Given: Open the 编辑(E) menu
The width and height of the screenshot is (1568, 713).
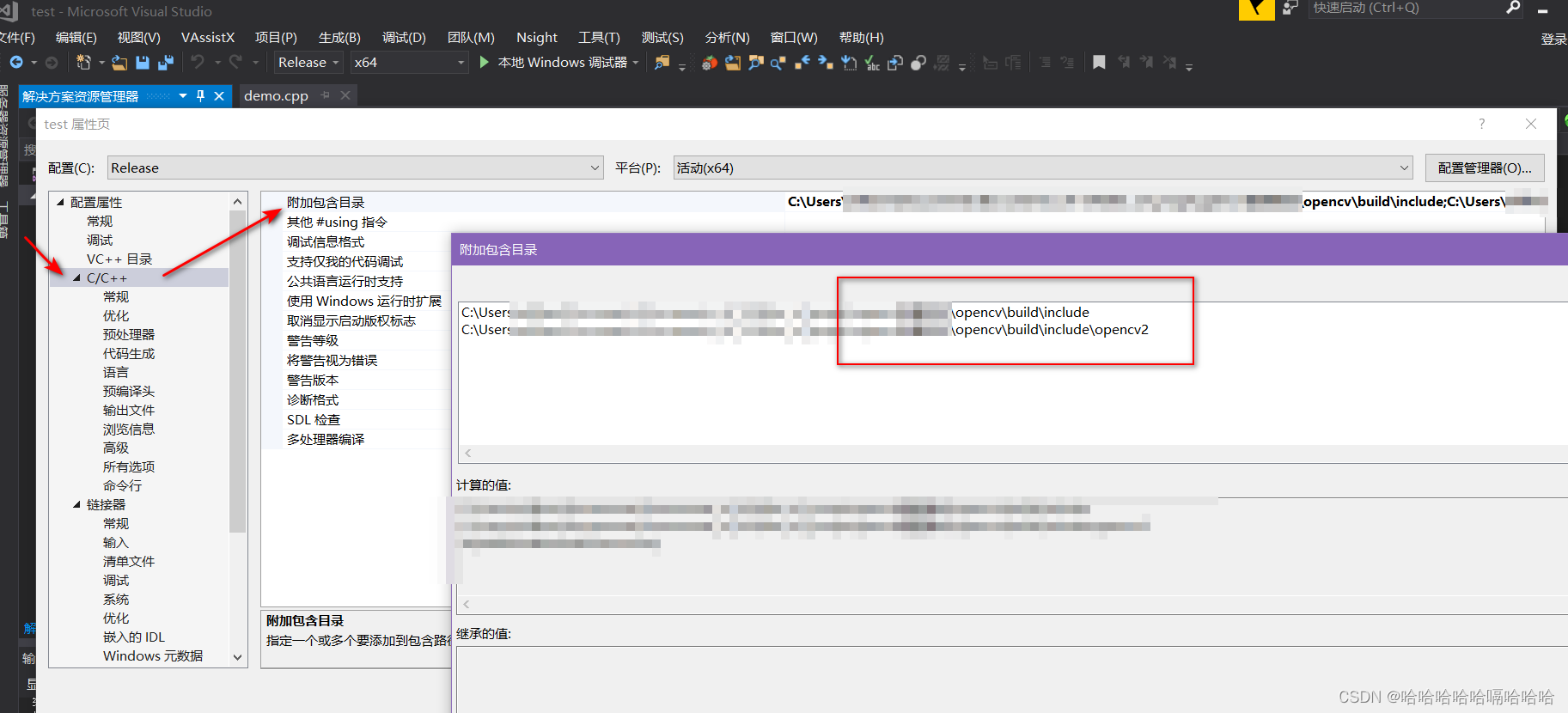Looking at the screenshot, I should [76, 38].
